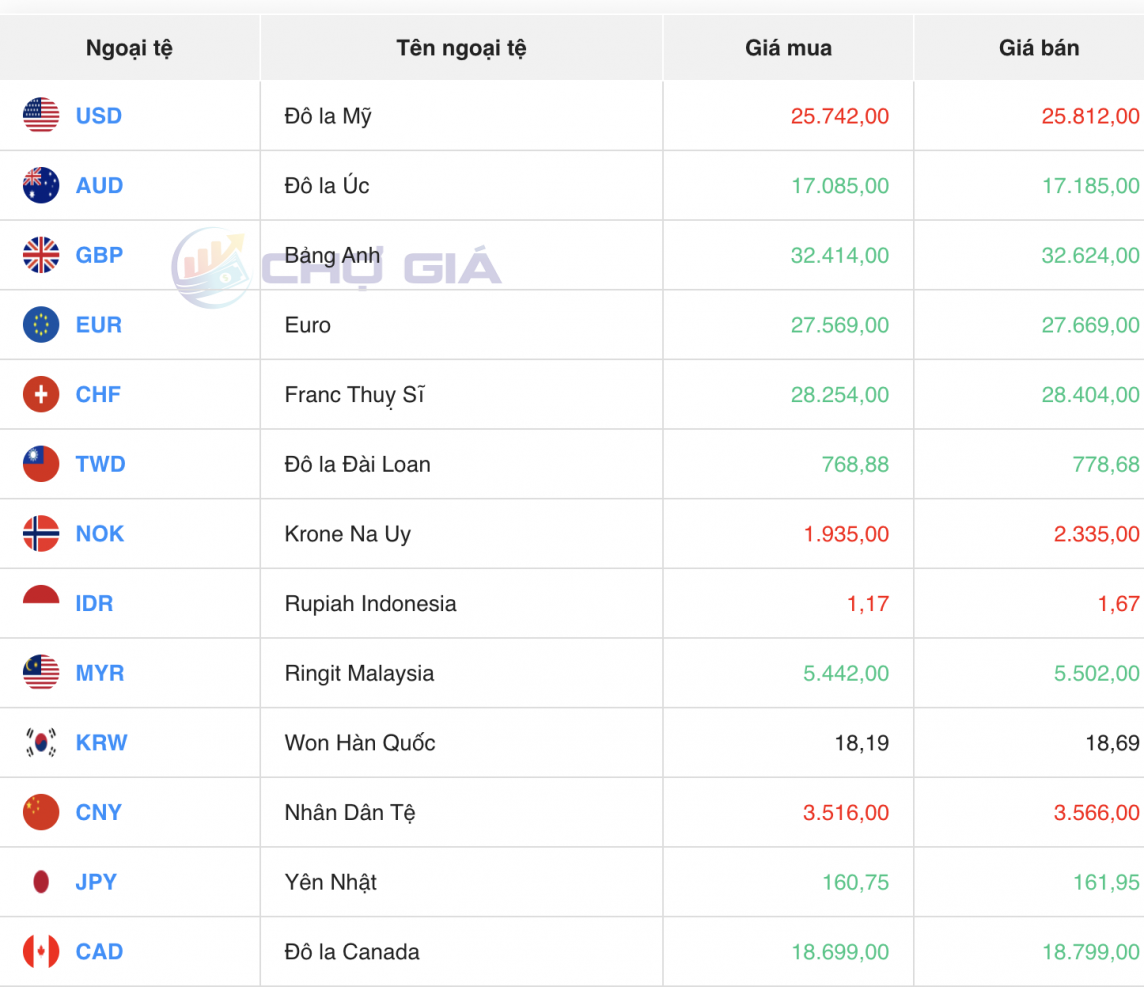Click the US flag icon

tap(40, 115)
